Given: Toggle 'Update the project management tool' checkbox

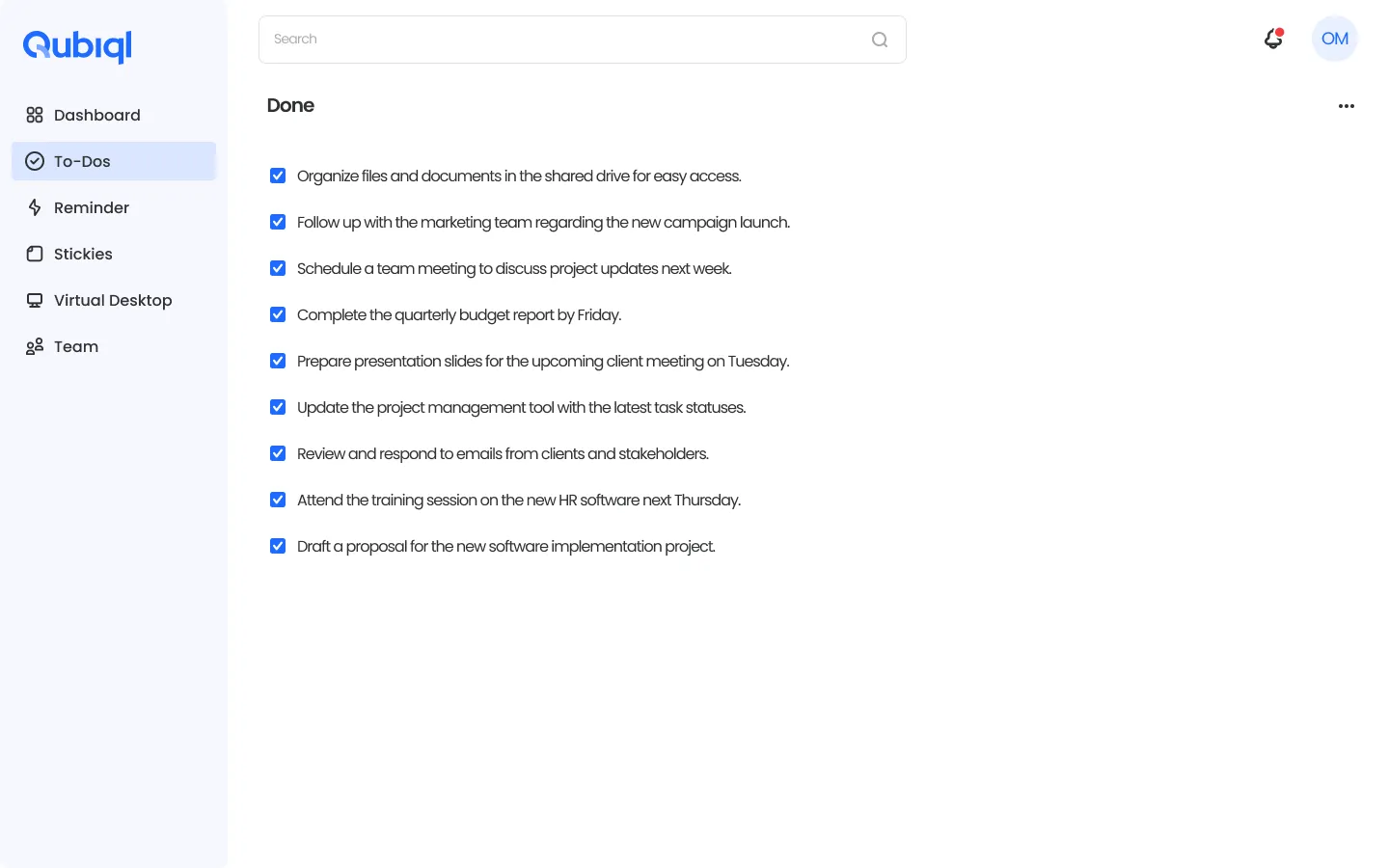Looking at the screenshot, I should tap(278, 407).
